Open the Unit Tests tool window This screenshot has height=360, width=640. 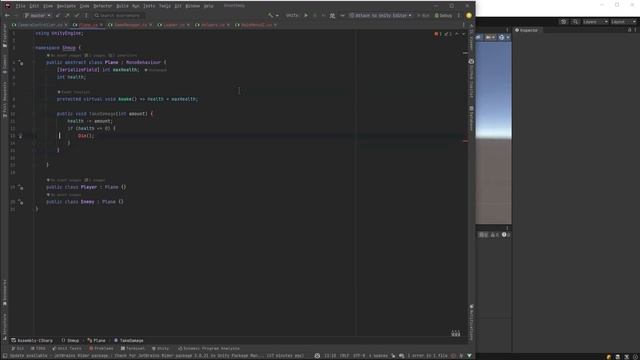[x=67, y=349]
